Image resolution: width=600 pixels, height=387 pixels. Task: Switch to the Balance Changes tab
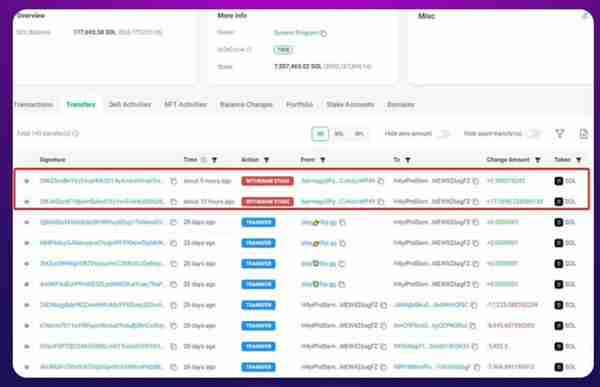(246, 105)
